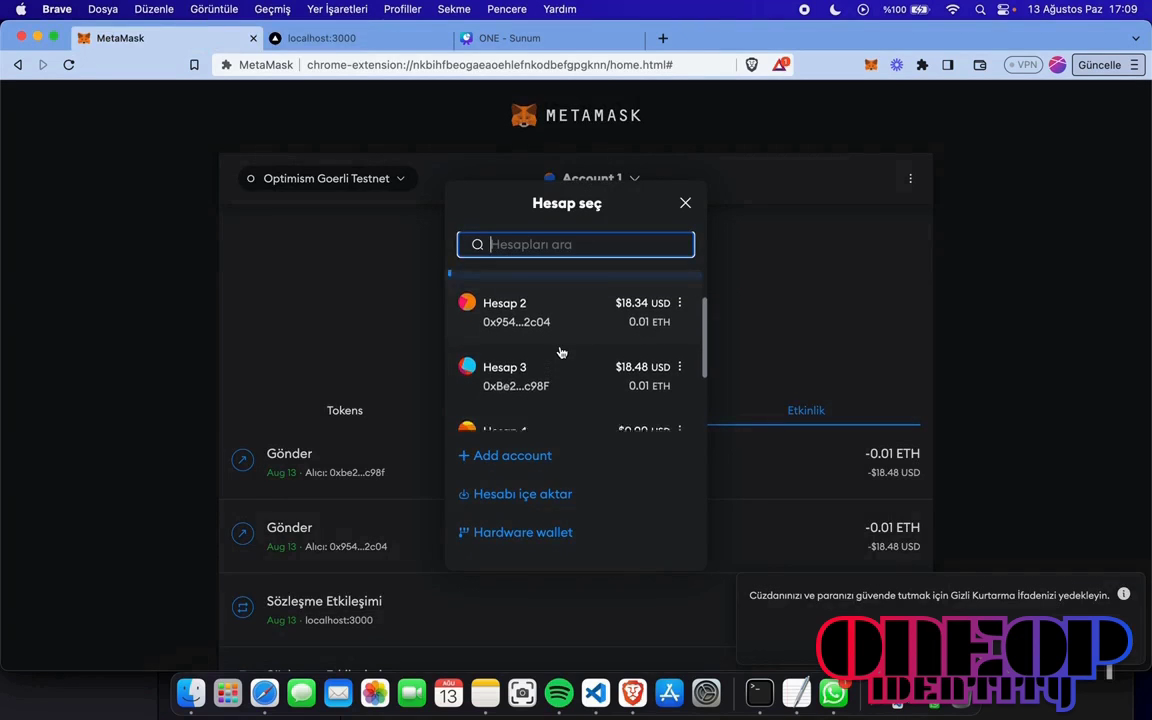Reload the current page

[x=69, y=65]
